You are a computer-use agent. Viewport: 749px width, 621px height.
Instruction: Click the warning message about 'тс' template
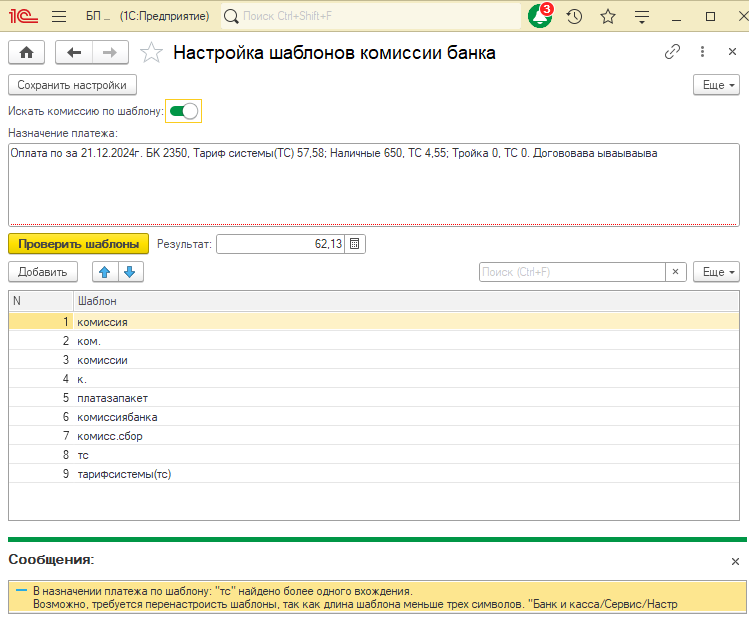click(377, 598)
